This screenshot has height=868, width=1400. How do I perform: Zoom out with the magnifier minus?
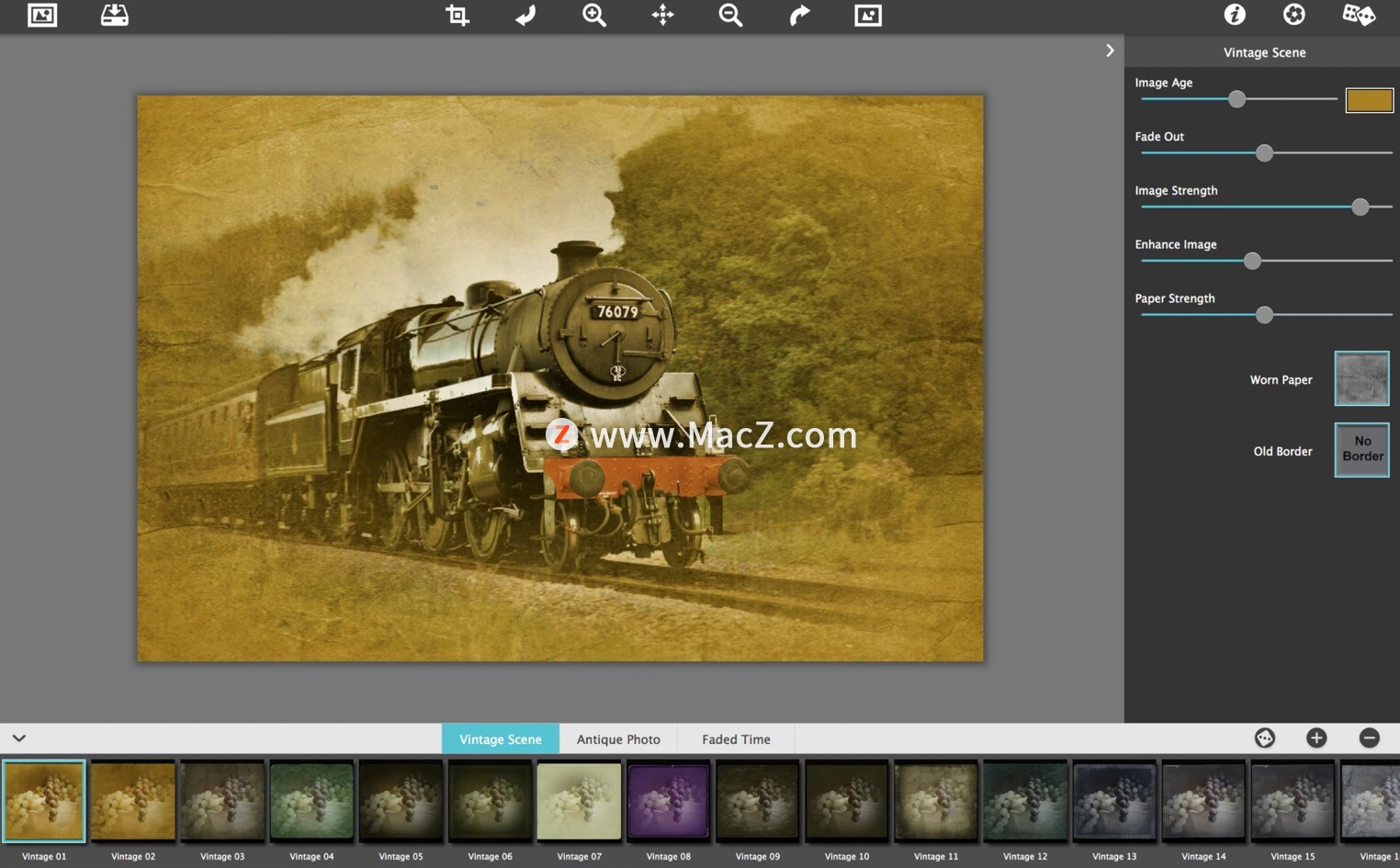[x=730, y=15]
